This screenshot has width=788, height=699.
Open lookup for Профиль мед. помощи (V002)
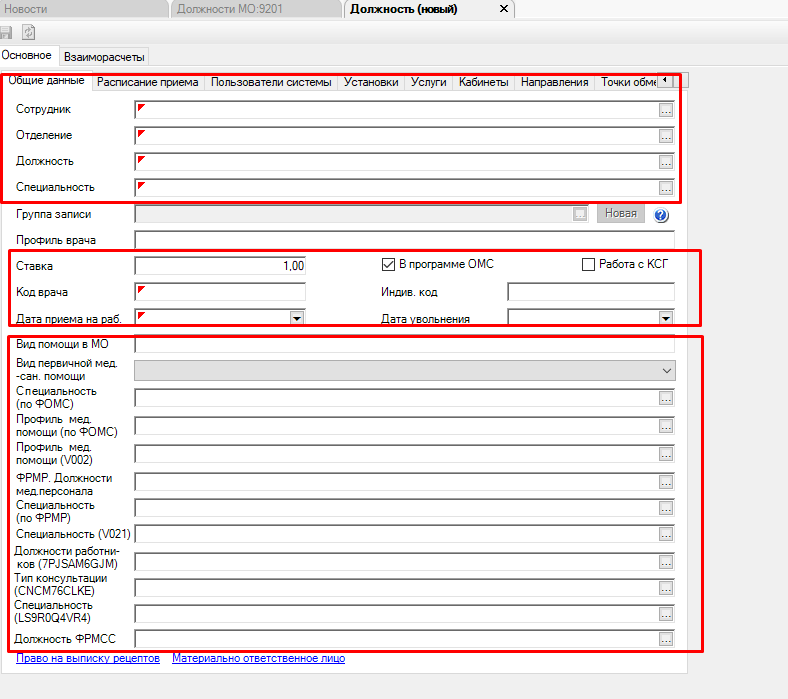click(666, 455)
